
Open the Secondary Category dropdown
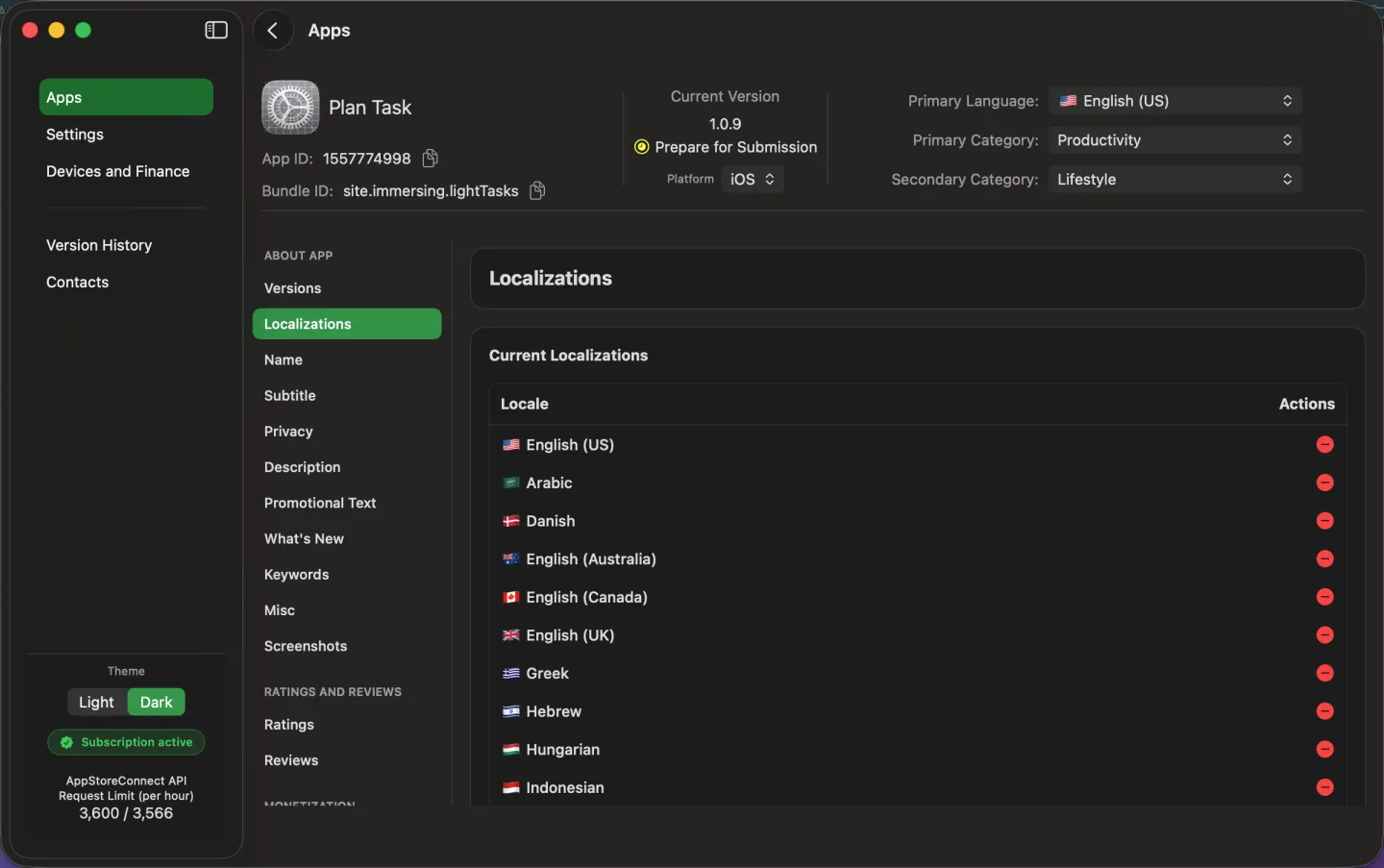pos(1174,180)
